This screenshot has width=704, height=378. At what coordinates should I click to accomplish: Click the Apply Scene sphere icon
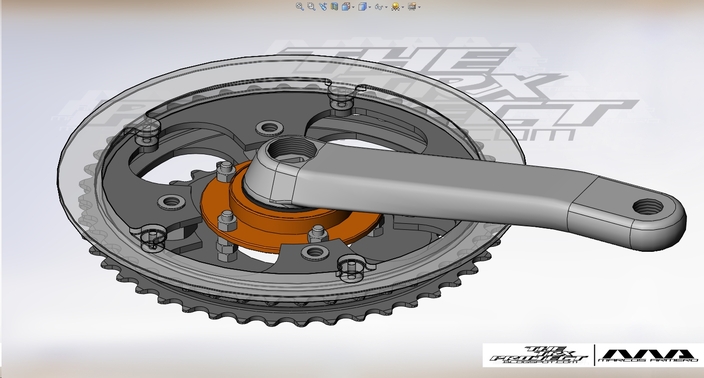(x=396, y=6)
